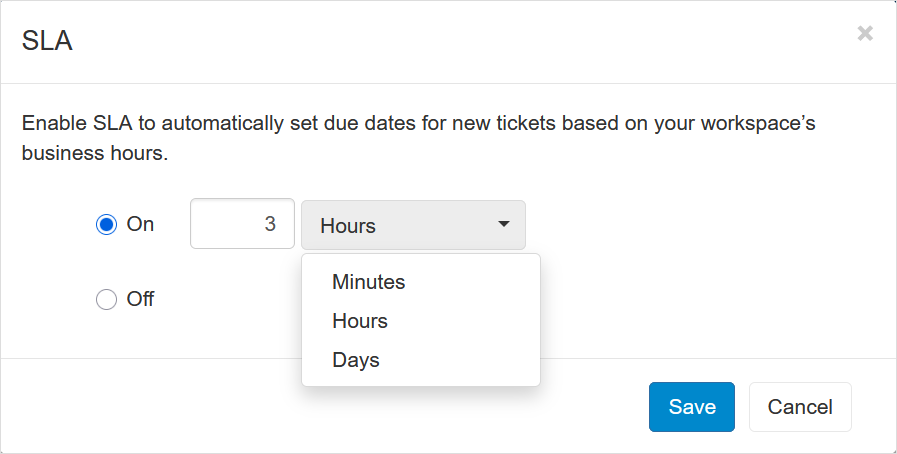Viewport: 897px width, 454px height.
Task: Select the Off radio button
Action: 106,299
